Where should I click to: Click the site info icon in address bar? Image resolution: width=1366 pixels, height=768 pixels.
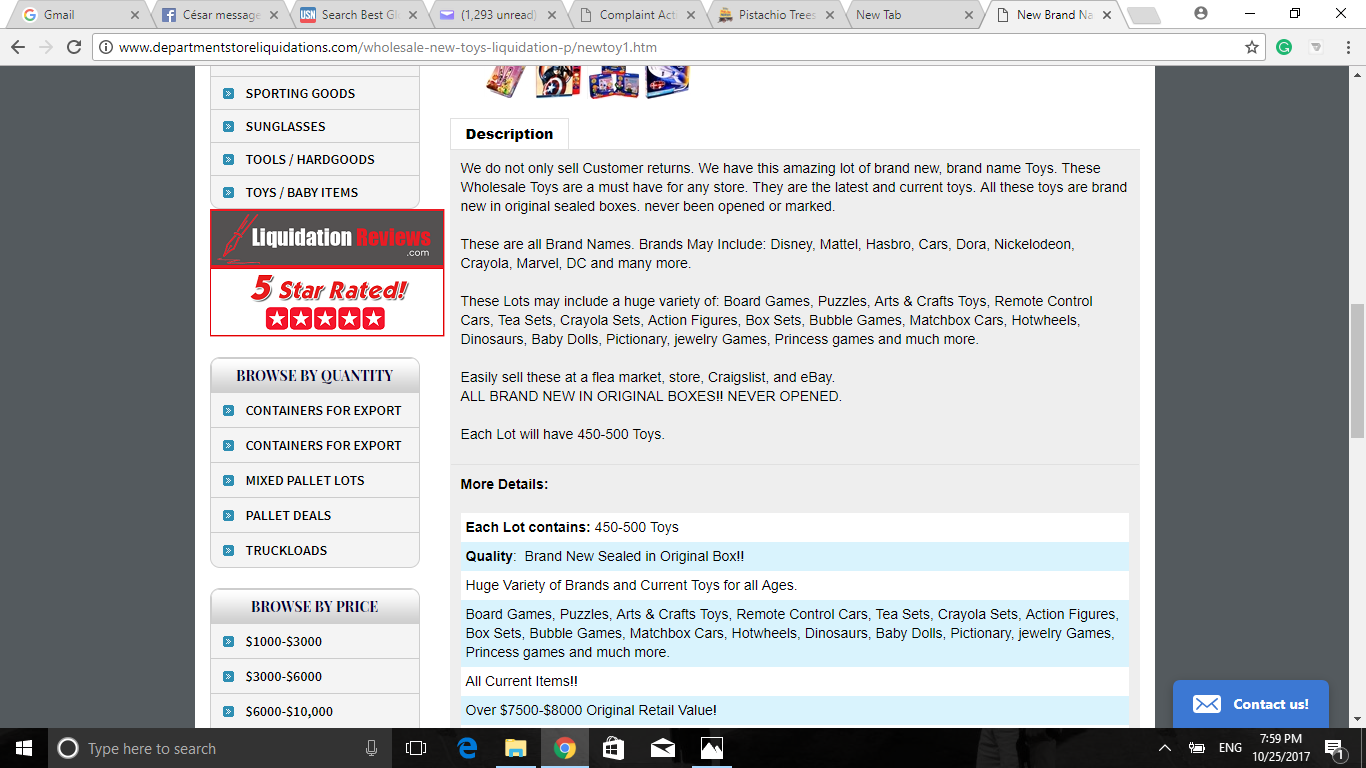pos(104,47)
